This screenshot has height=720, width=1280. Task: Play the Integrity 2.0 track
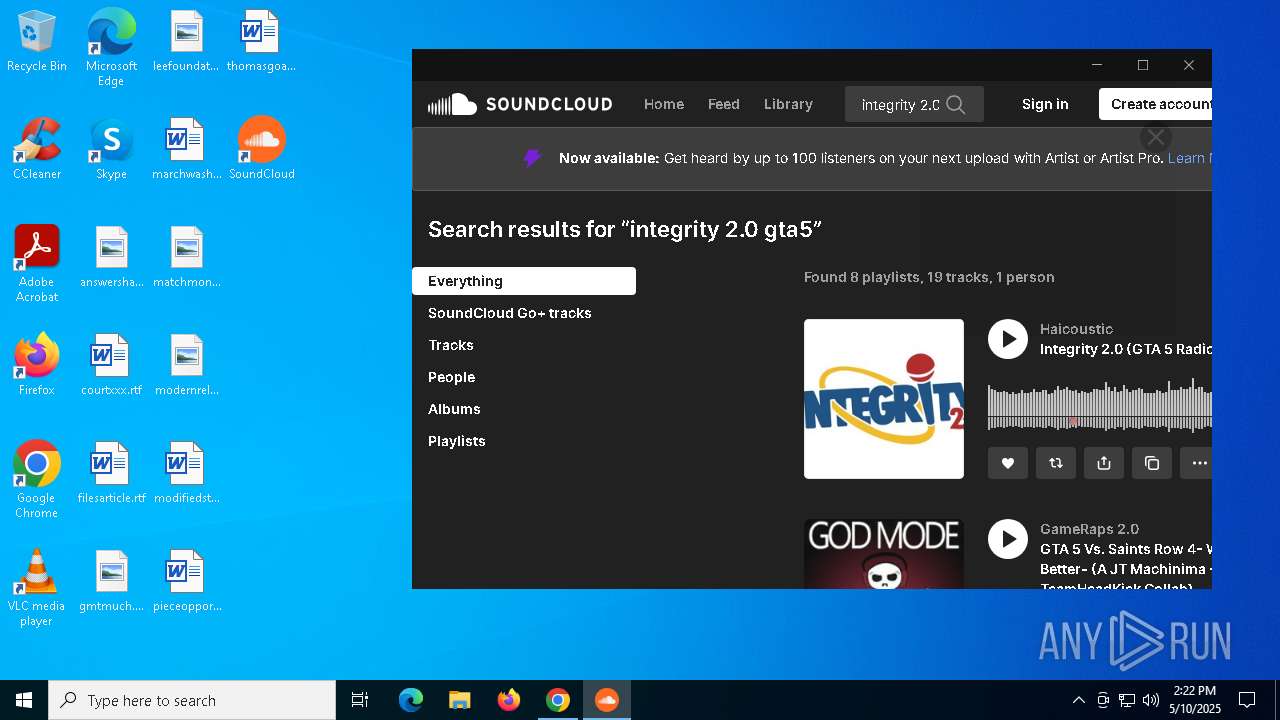1008,339
